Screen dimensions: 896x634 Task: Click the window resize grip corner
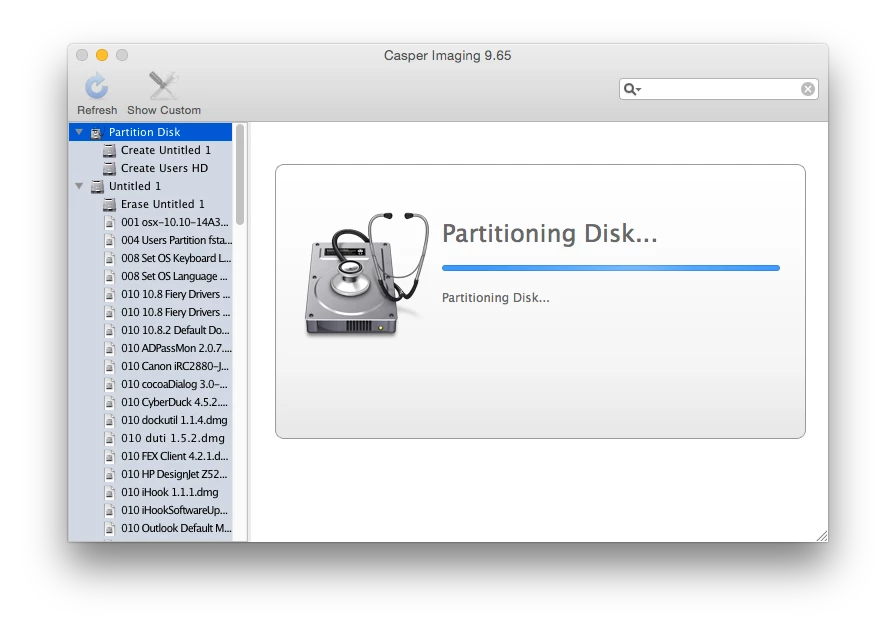(822, 536)
